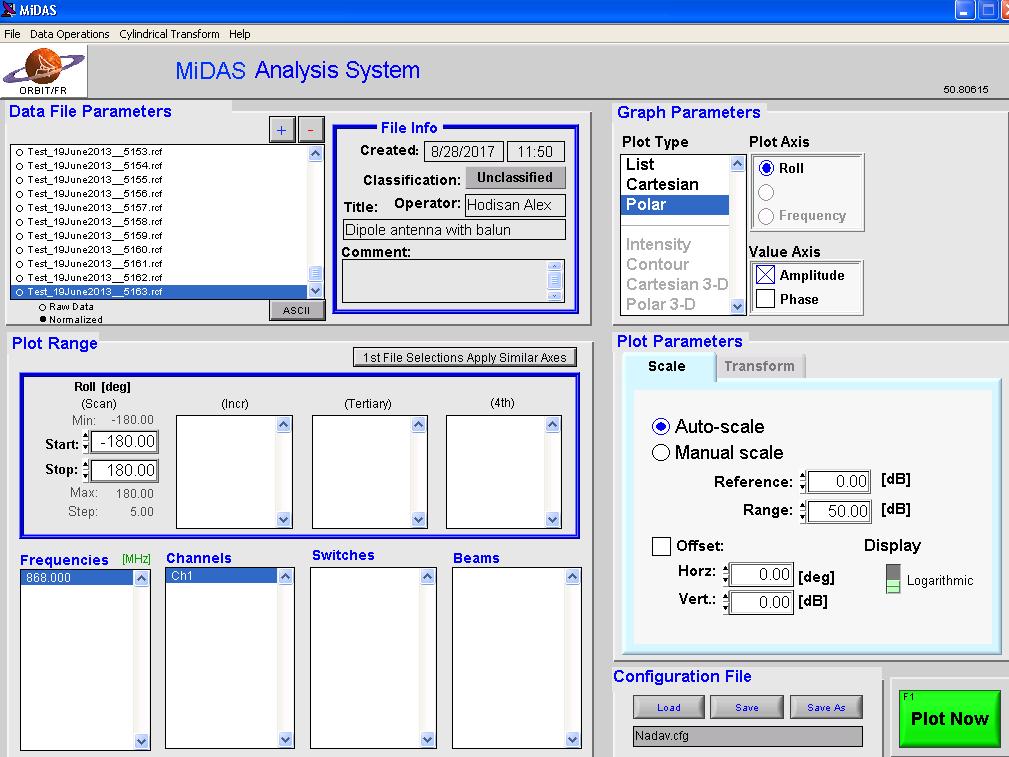Minimize the MiDAS window
1009x757 pixels.
pyautogui.click(x=965, y=10)
